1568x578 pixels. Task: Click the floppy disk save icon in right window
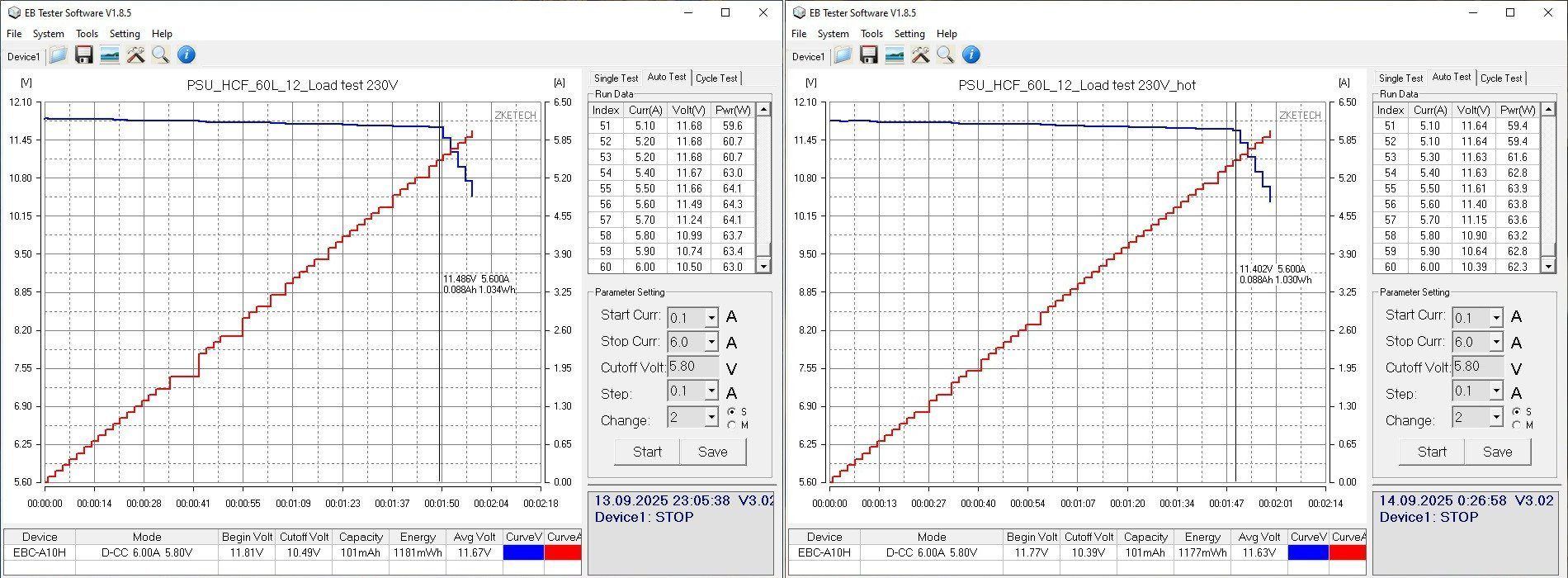(868, 55)
